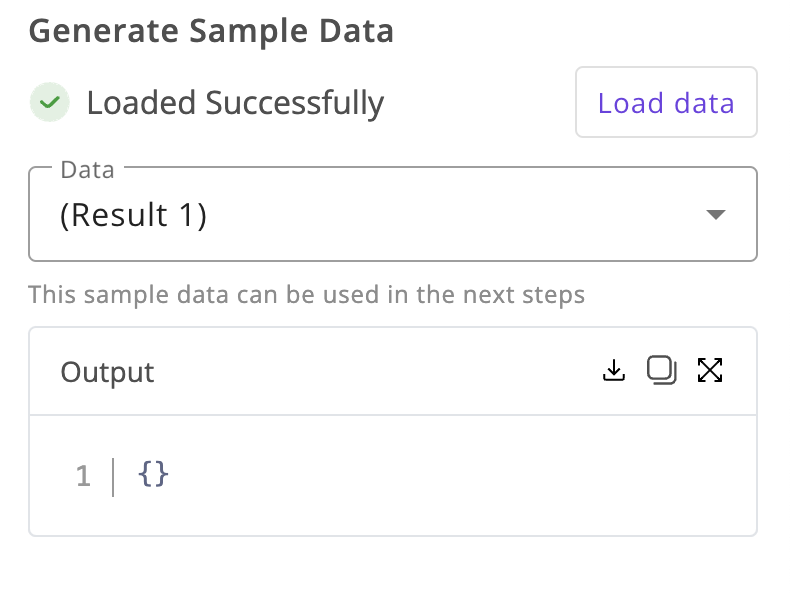The height and width of the screenshot is (596, 790).
Task: Click the Output panel header label
Action: (x=107, y=373)
